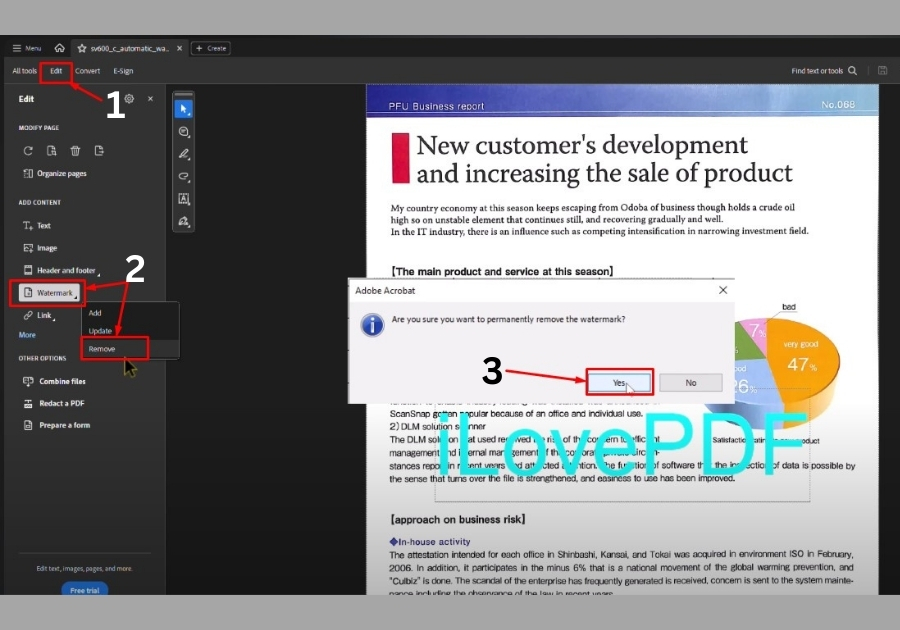Confirm watermark removal with Yes
This screenshot has width=900, height=630.
pyautogui.click(x=619, y=382)
